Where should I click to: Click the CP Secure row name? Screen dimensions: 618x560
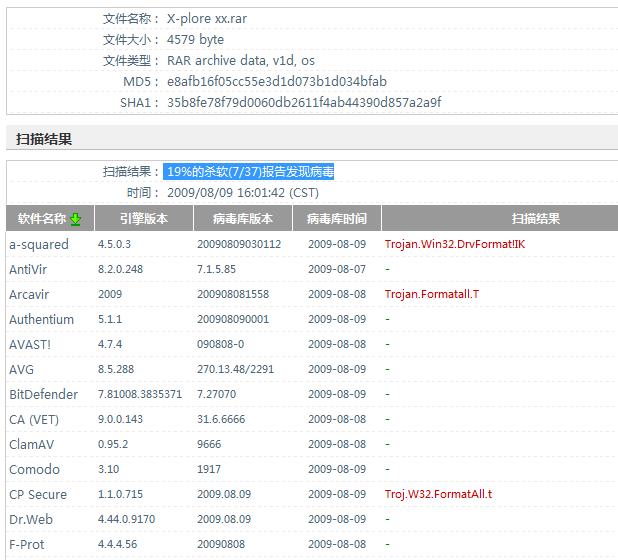click(x=38, y=494)
